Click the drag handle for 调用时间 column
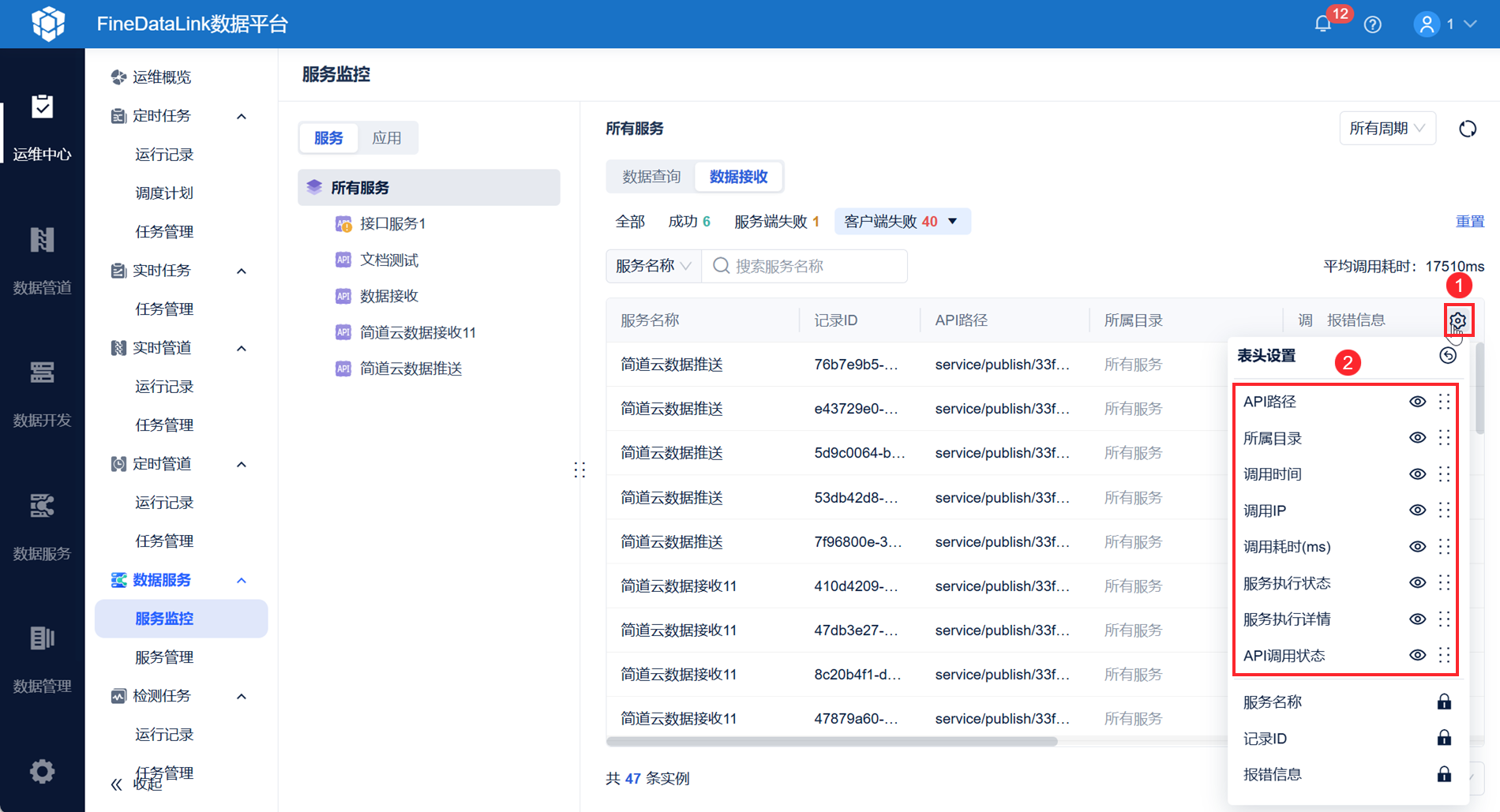 [x=1444, y=474]
